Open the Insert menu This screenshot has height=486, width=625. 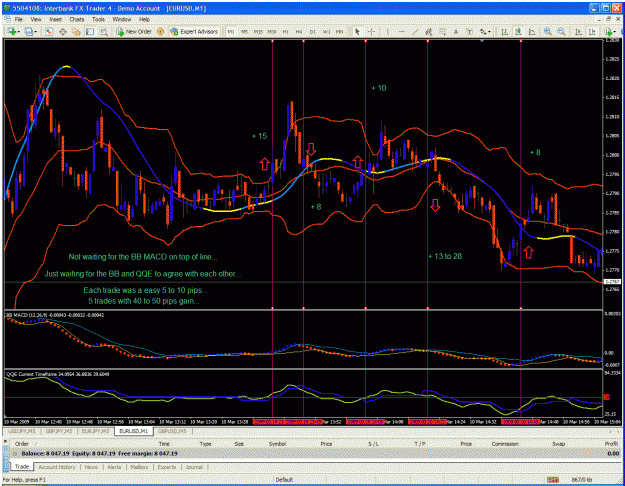(x=55, y=19)
